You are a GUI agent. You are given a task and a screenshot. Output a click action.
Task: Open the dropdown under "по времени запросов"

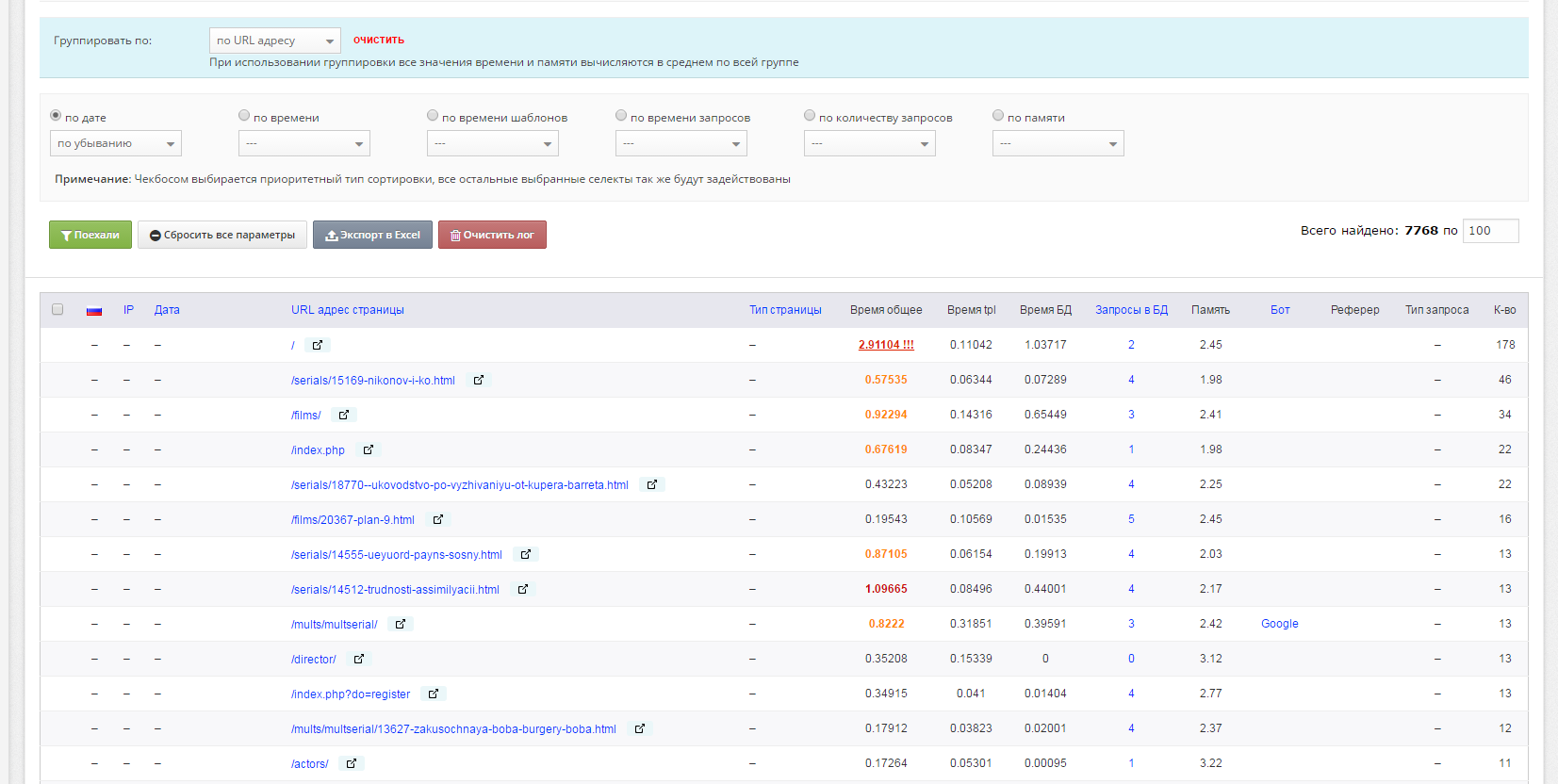pyautogui.click(x=681, y=143)
